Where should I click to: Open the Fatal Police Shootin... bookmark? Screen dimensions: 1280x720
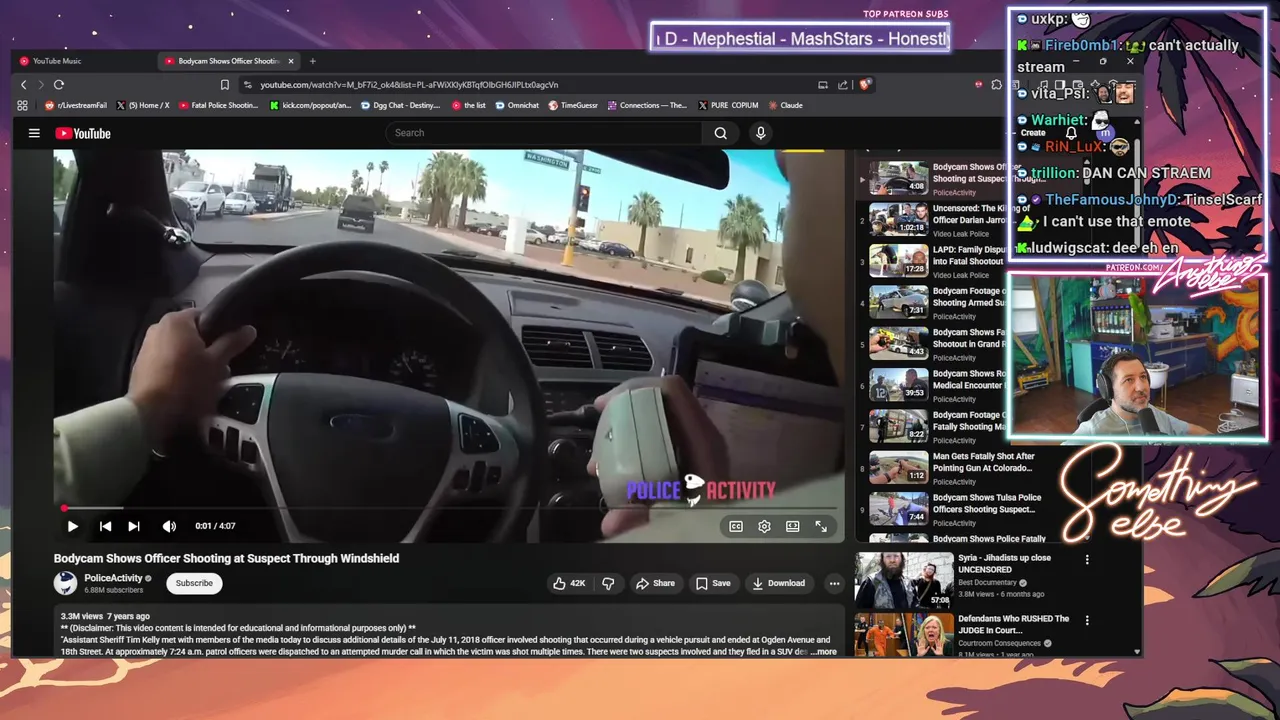(219, 105)
